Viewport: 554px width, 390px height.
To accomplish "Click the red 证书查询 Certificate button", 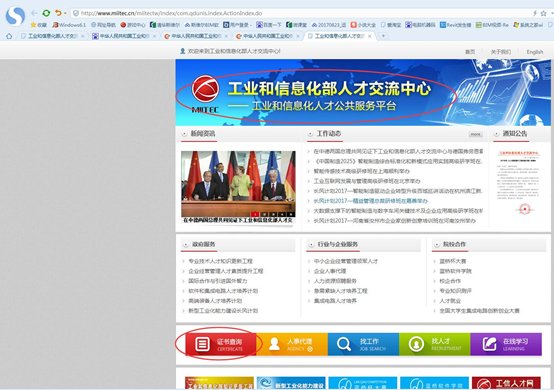I will click(x=221, y=344).
